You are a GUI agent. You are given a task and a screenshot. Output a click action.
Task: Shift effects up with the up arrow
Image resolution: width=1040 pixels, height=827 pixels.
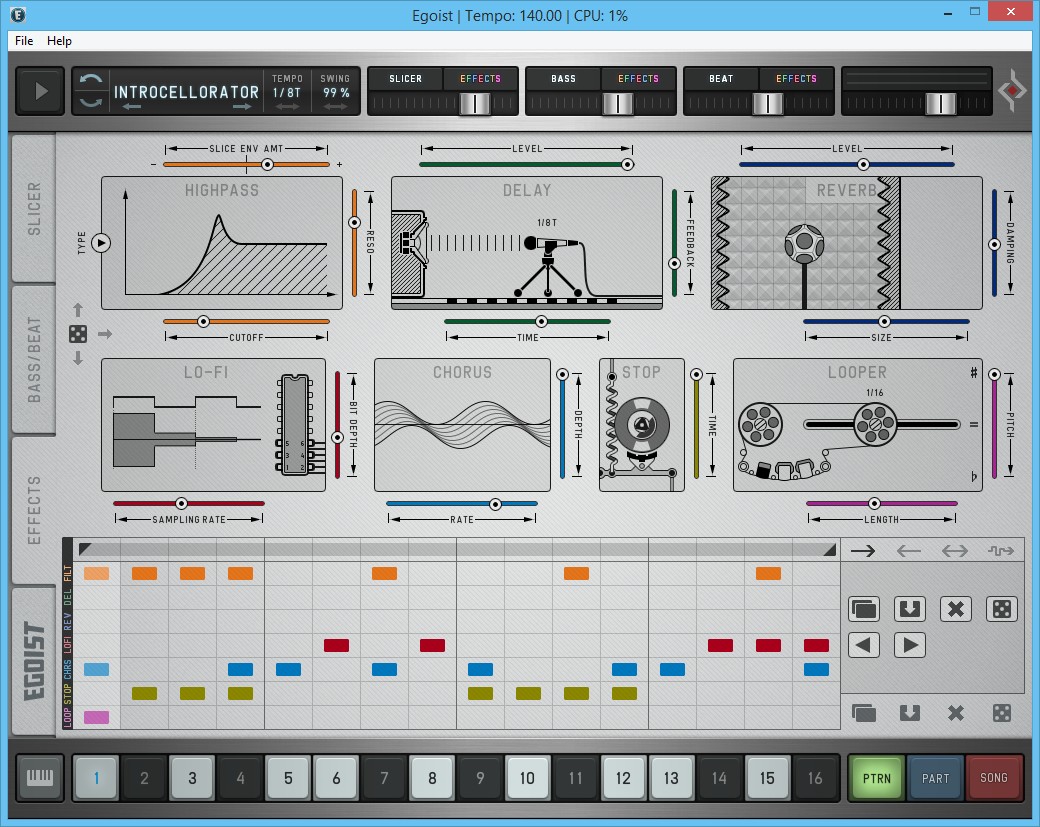tap(78, 310)
